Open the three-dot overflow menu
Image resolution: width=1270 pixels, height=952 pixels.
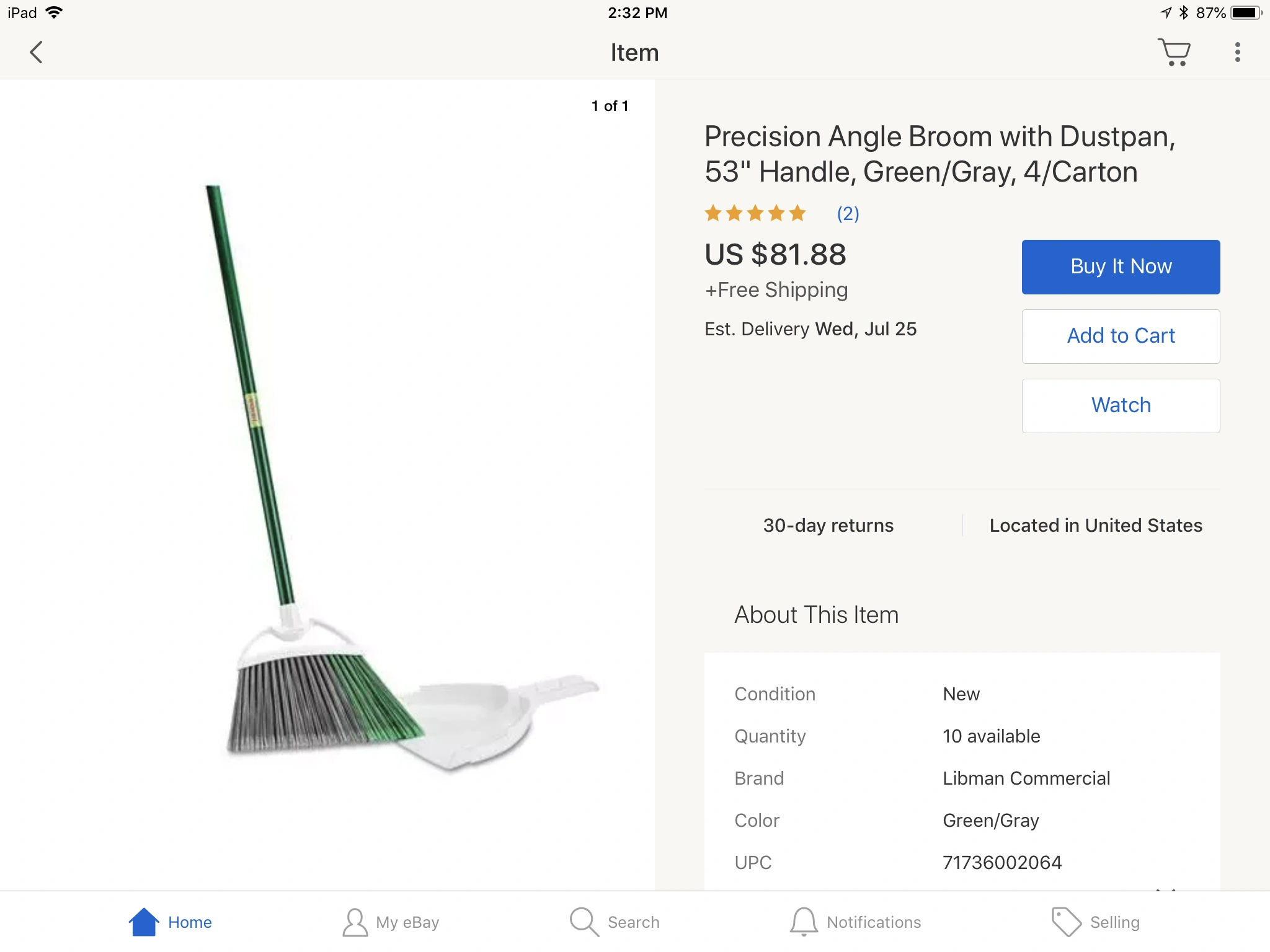click(x=1237, y=53)
